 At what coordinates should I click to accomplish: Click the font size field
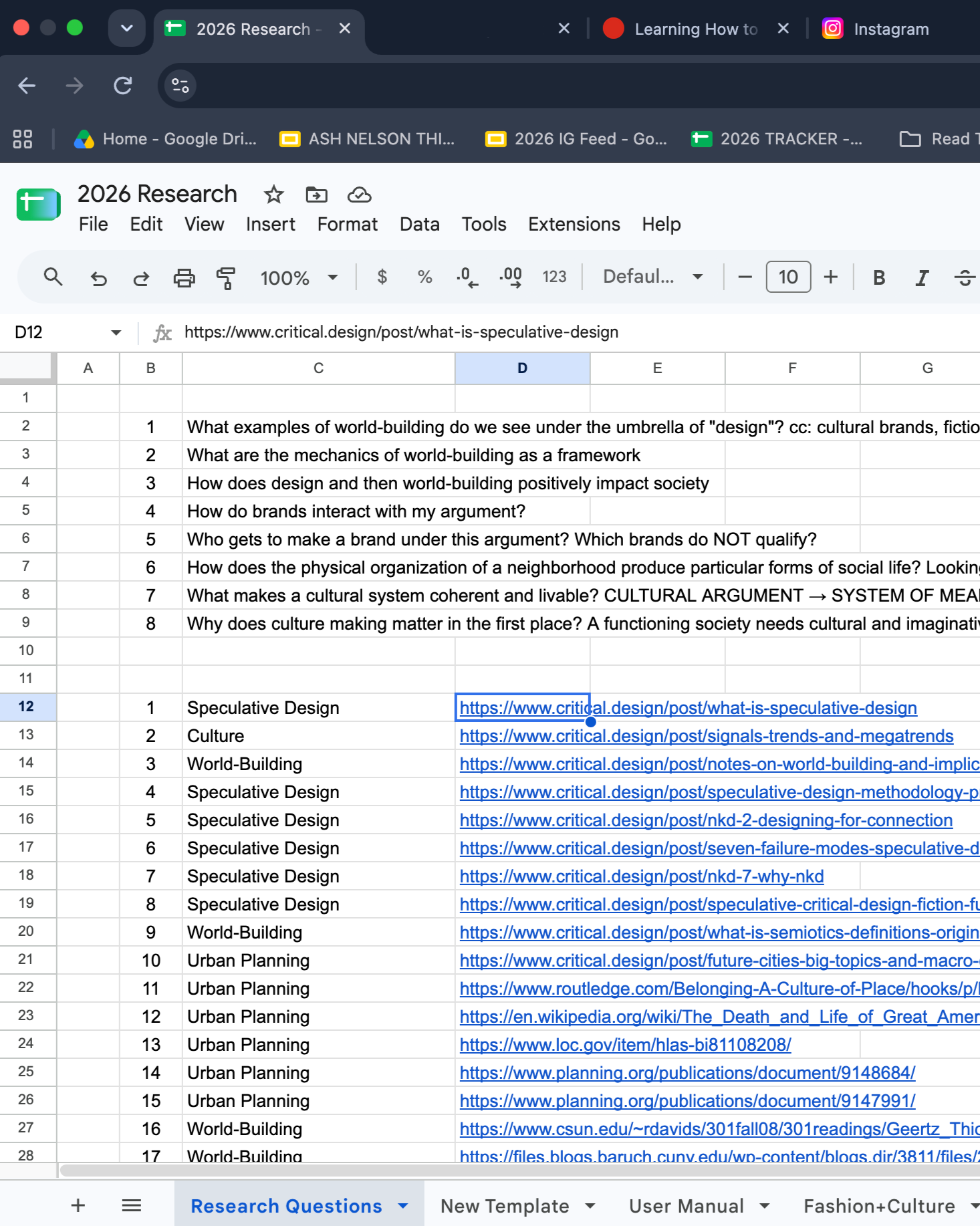788,277
